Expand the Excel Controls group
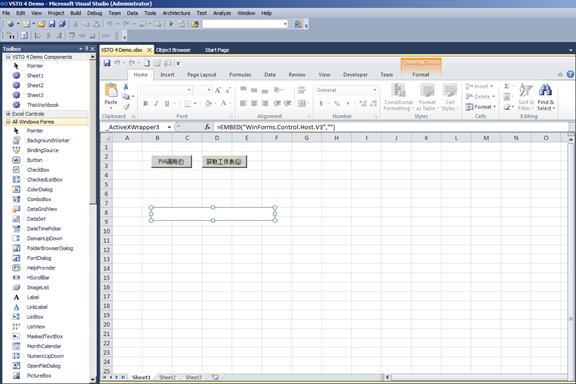576x384 pixels. tap(8, 114)
